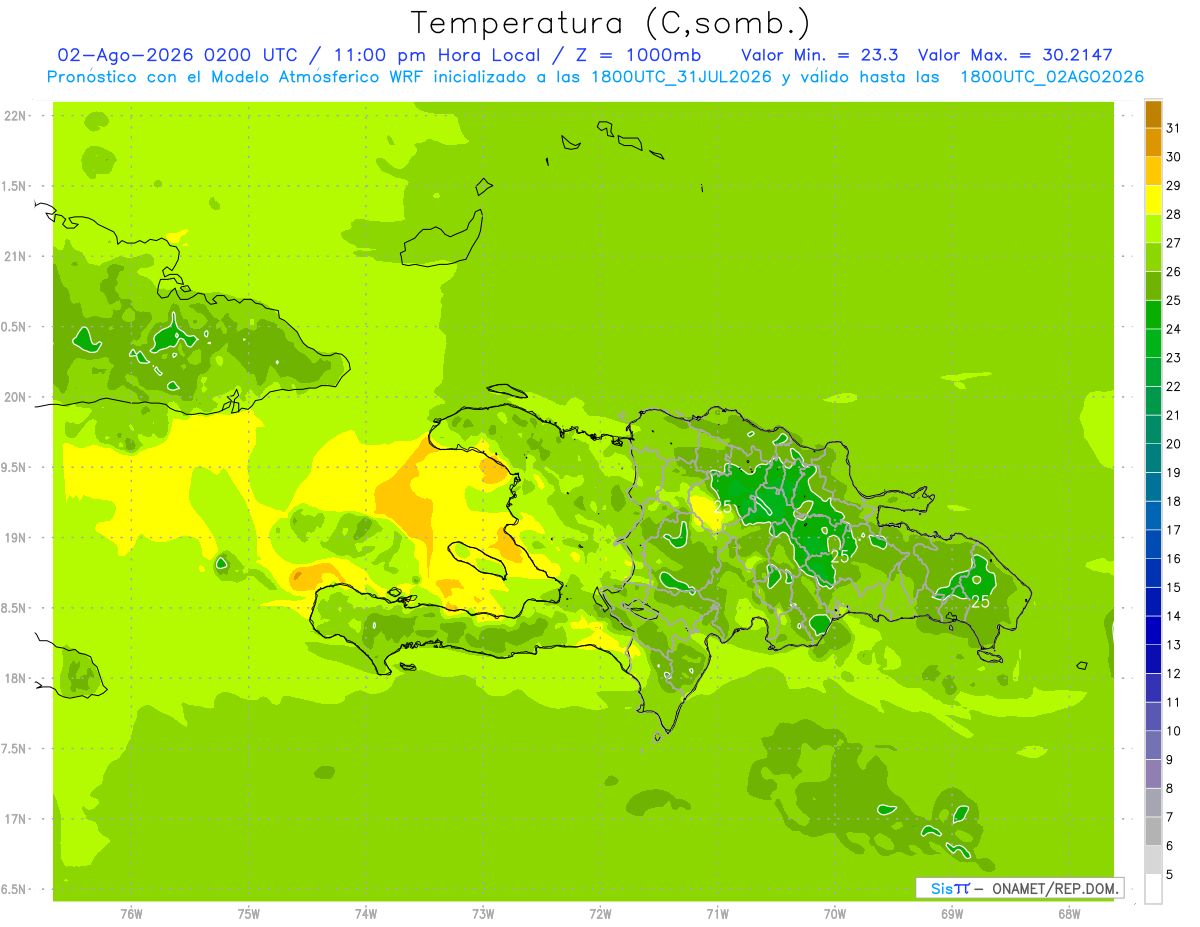Image resolution: width=1200 pixels, height=927 pixels.
Task: Click the "70W" longitude axis label
Action: [835, 914]
